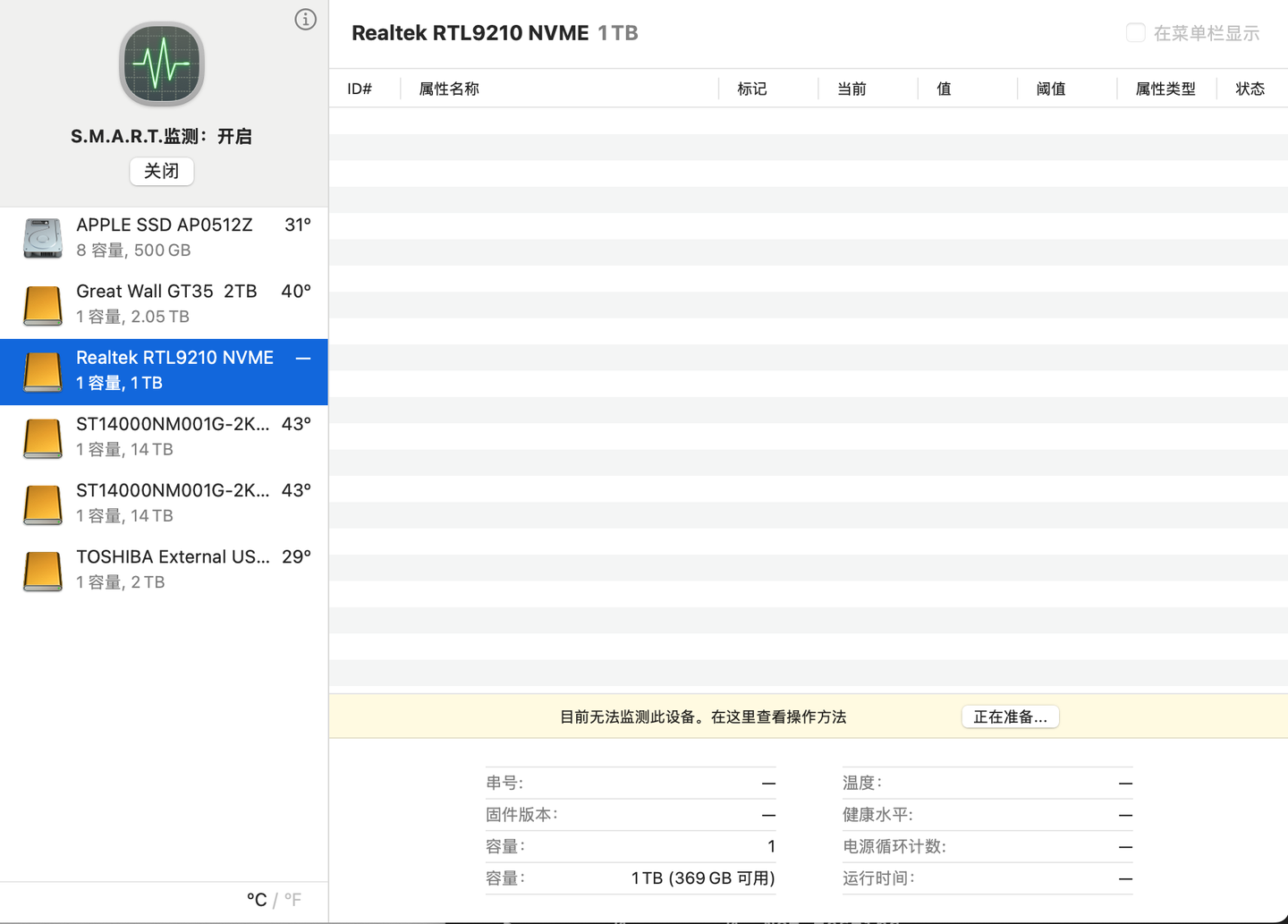Click the Realtek RTL9210 NVME 1 TB title
Viewport: 1288px width, 924px height.
(495, 33)
